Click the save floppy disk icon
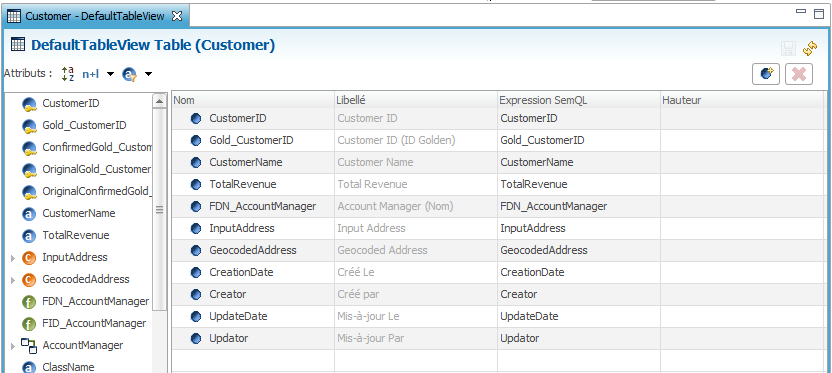The image size is (832, 373). (788, 49)
